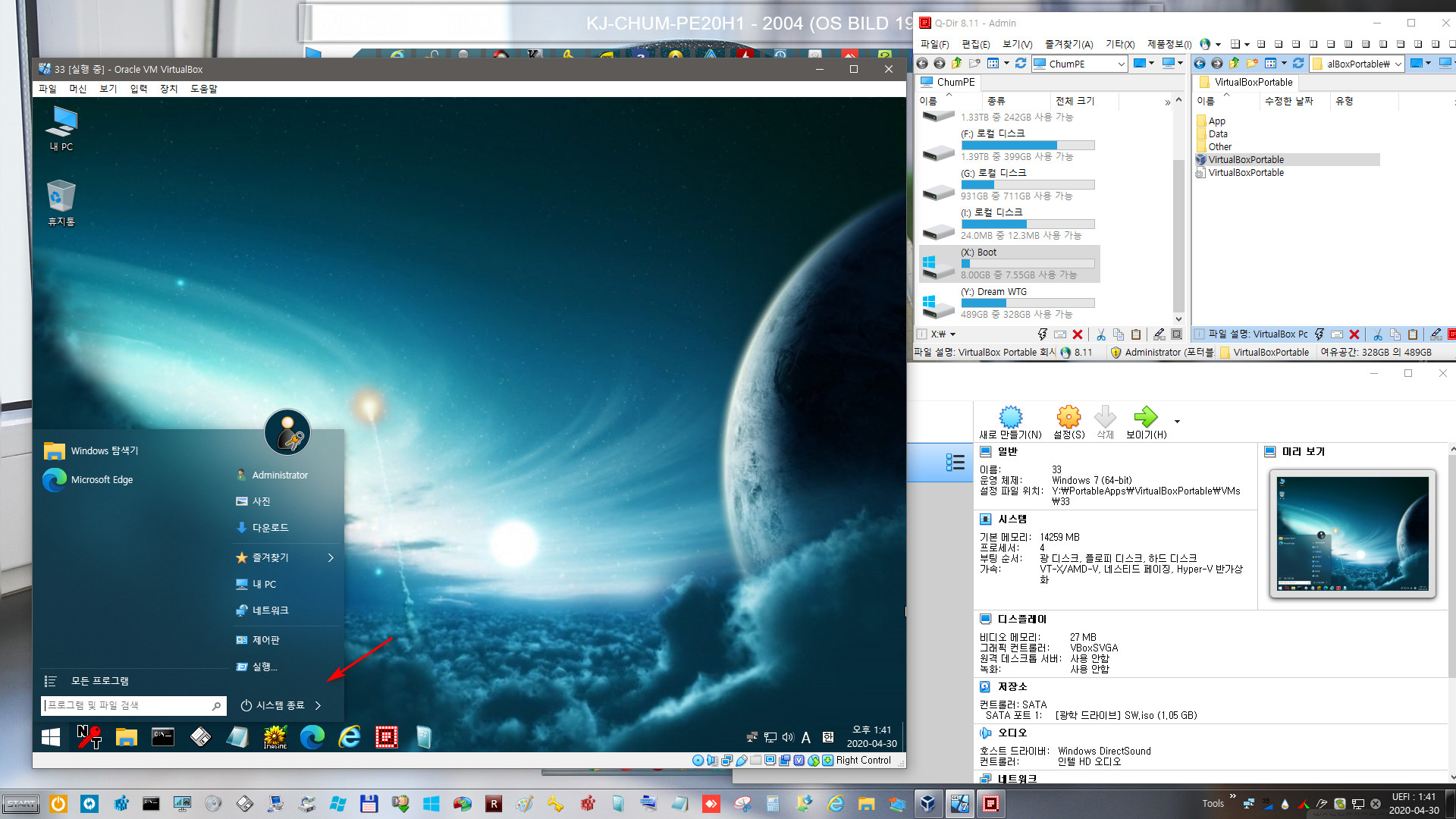Select highlighted VirtualBoxPortable application file
This screenshot has width=1456, height=819.
pyautogui.click(x=1287, y=160)
